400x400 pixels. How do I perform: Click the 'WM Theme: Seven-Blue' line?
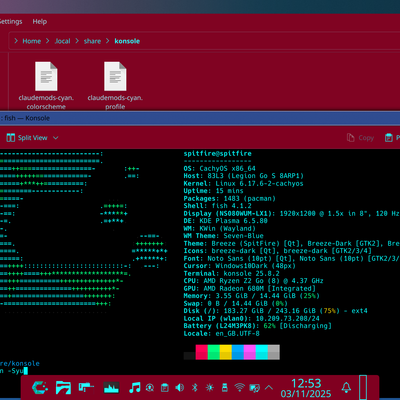(223, 236)
